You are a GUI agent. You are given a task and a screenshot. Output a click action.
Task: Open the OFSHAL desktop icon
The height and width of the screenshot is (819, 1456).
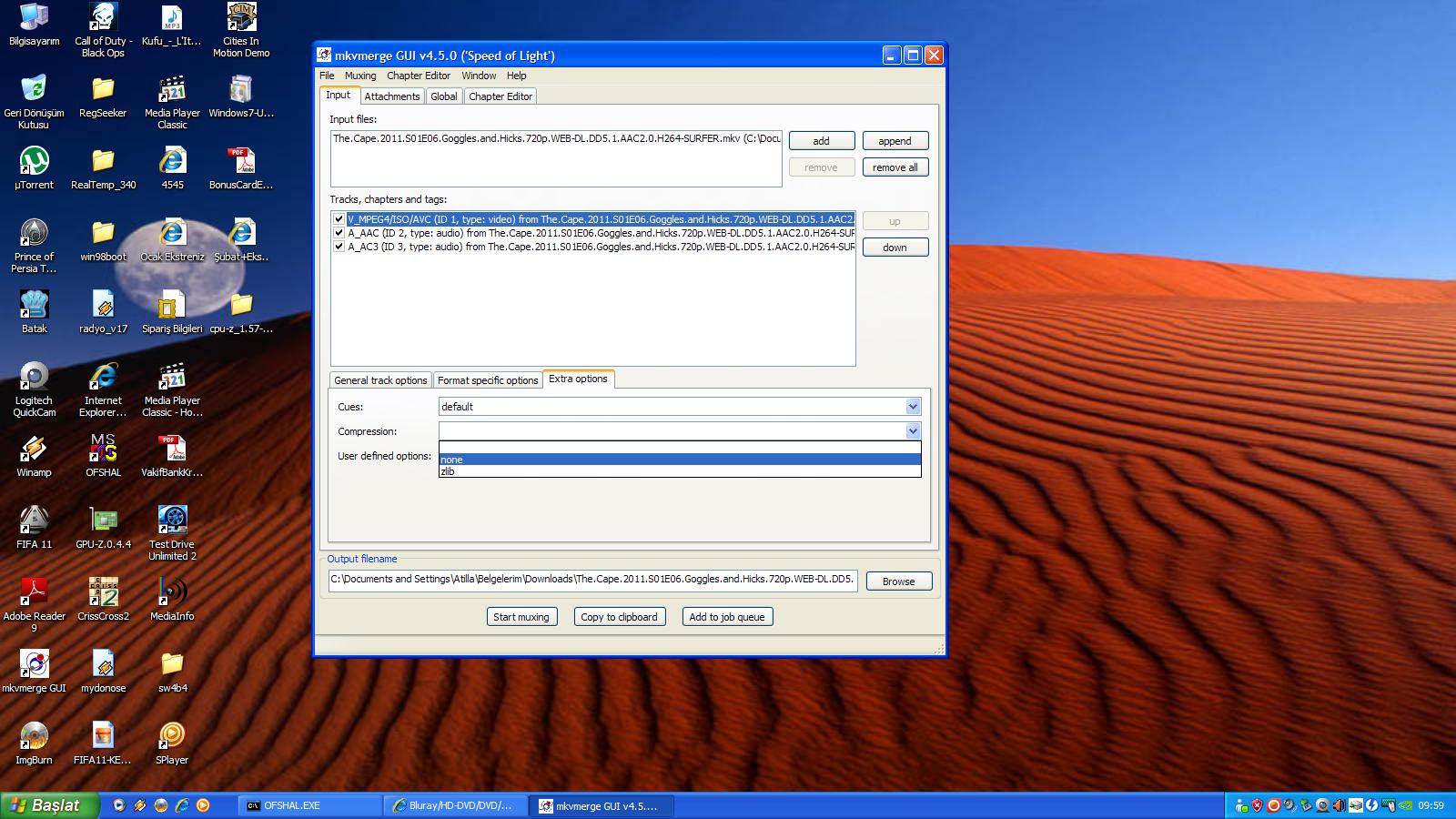(103, 456)
